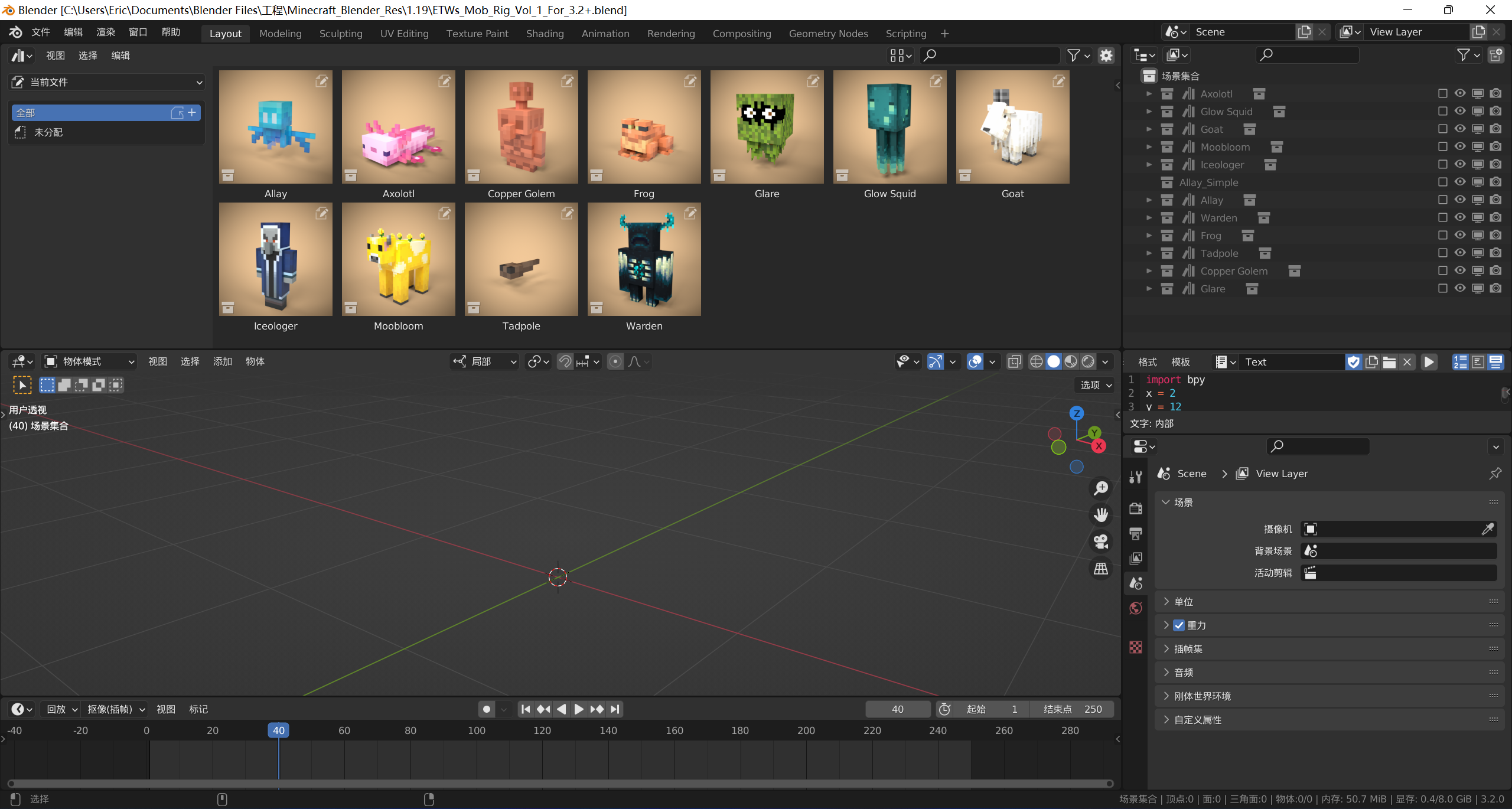The image size is (1512, 809).
Task: Toggle the gravity (重力) checkbox
Action: click(x=1179, y=625)
